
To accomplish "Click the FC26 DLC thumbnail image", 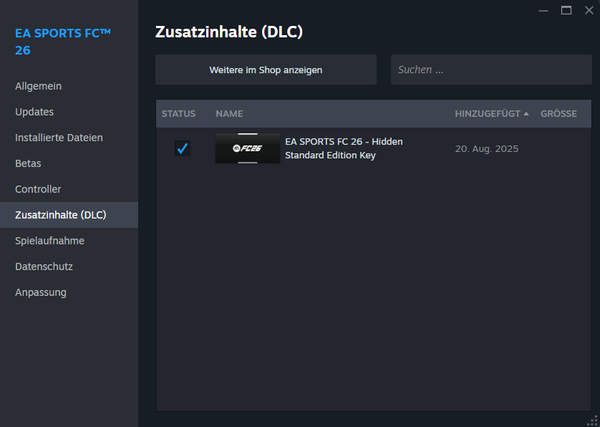I will (x=248, y=148).
